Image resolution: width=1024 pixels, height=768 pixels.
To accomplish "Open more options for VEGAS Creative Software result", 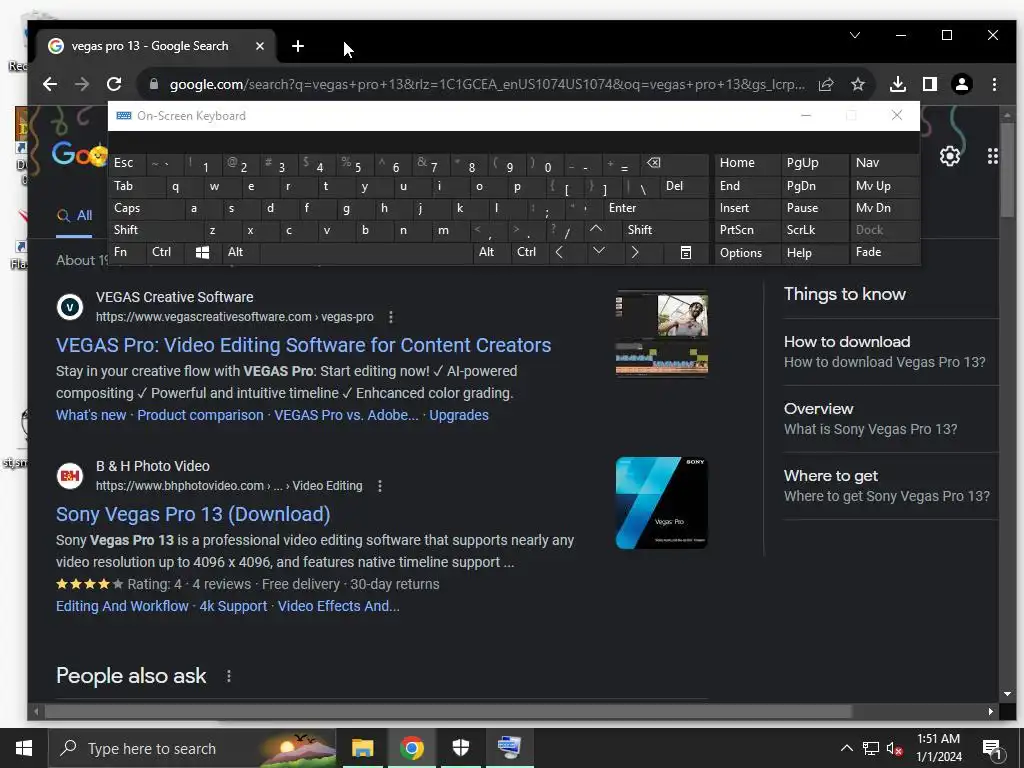I will pyautogui.click(x=391, y=317).
